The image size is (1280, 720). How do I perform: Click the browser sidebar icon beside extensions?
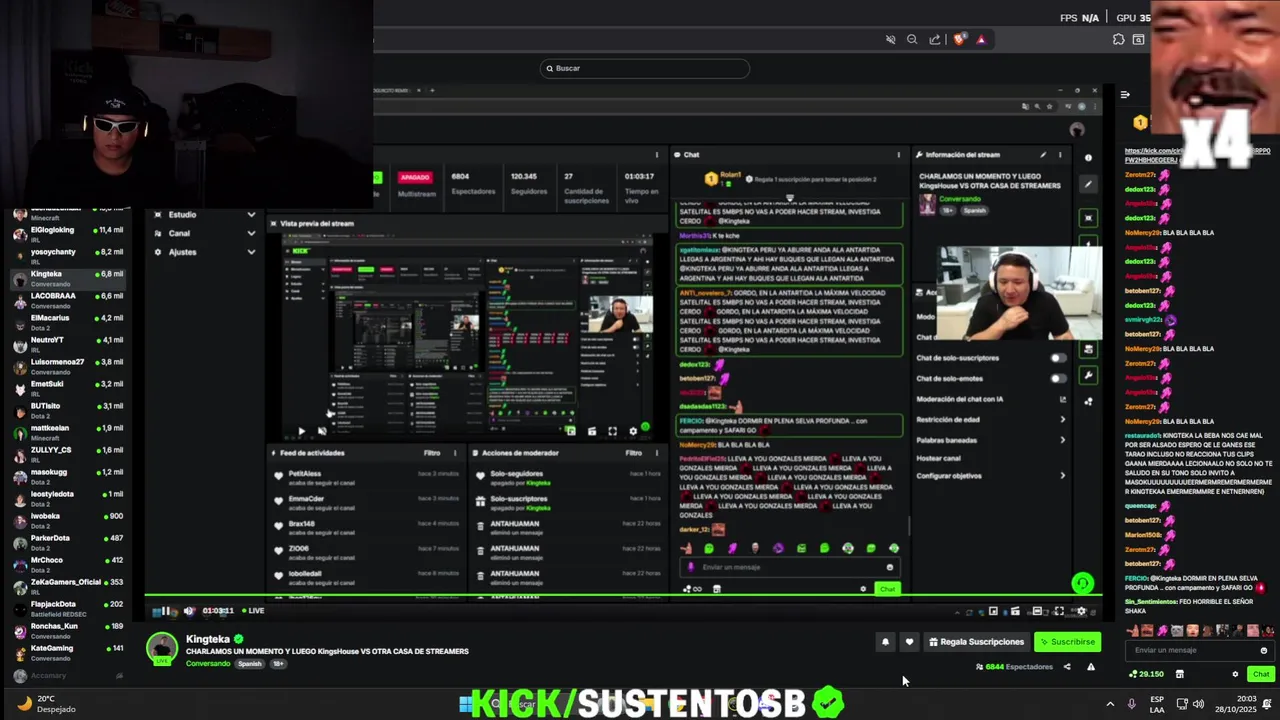[1138, 40]
